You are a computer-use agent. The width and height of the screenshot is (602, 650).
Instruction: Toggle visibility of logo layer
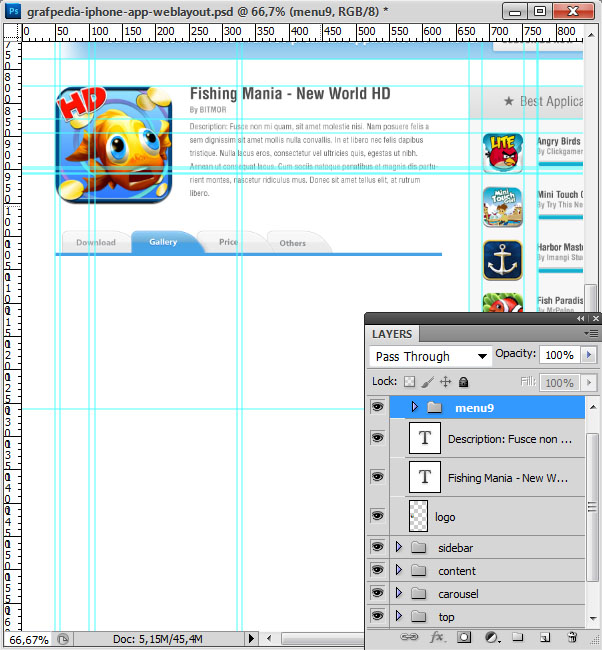point(377,516)
